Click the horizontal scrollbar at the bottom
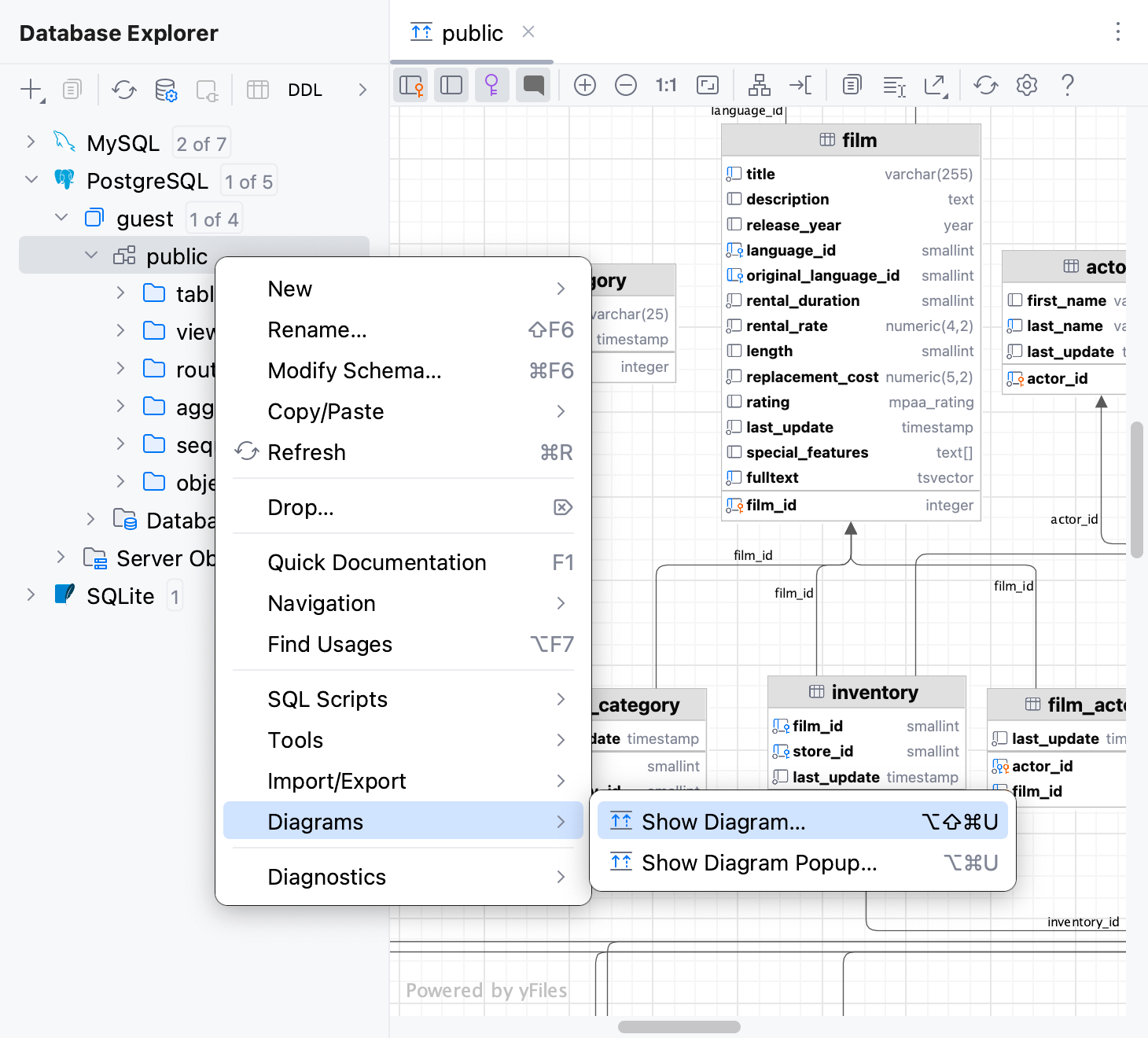This screenshot has width=1148, height=1038. [x=680, y=1026]
